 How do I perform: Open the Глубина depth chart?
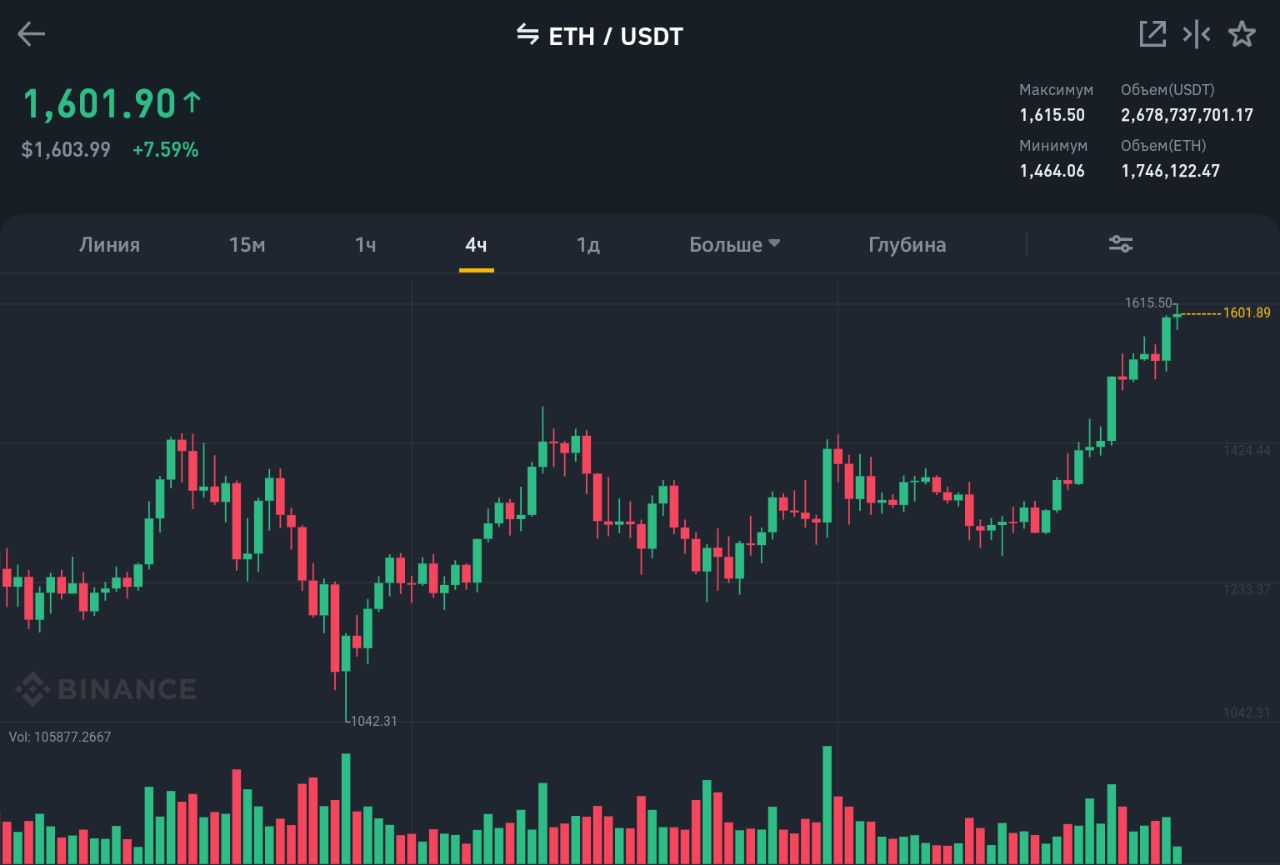tap(907, 245)
